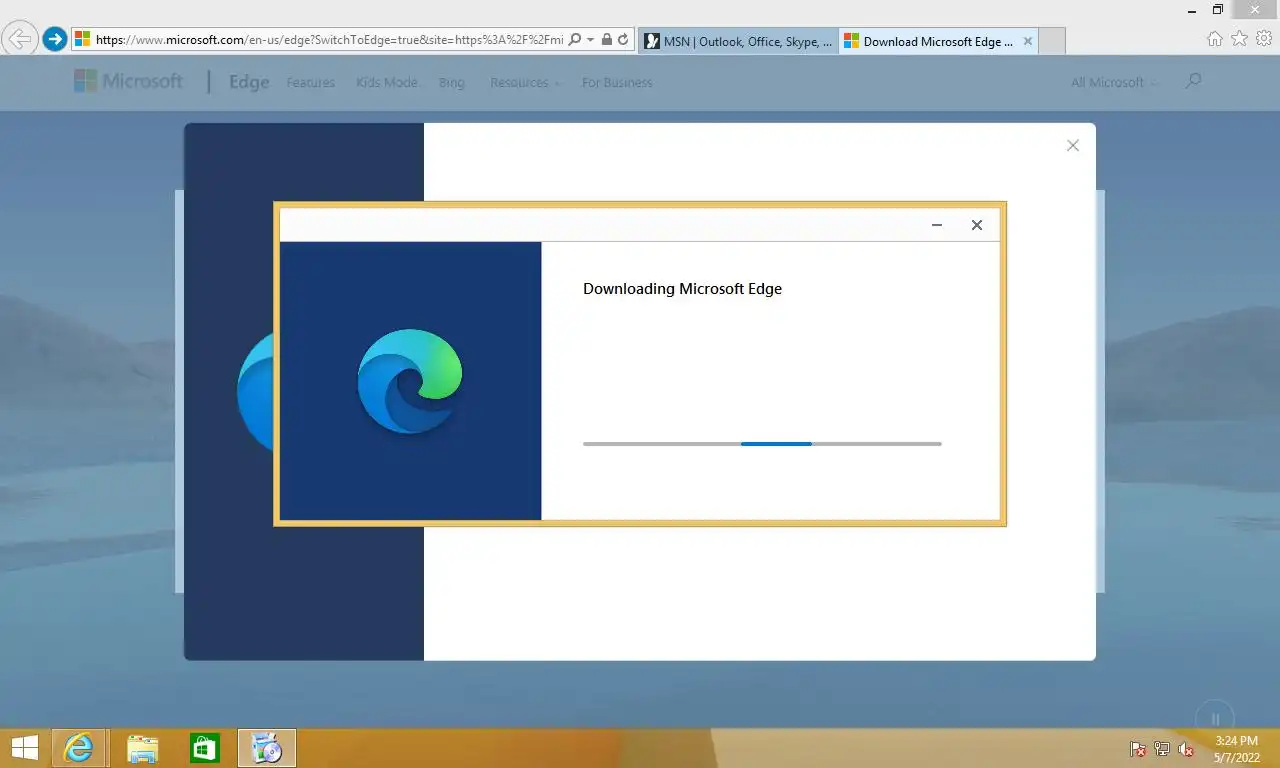The width and height of the screenshot is (1280, 768).
Task: Open the Internet Explorer Tools gear menu
Action: click(1264, 39)
